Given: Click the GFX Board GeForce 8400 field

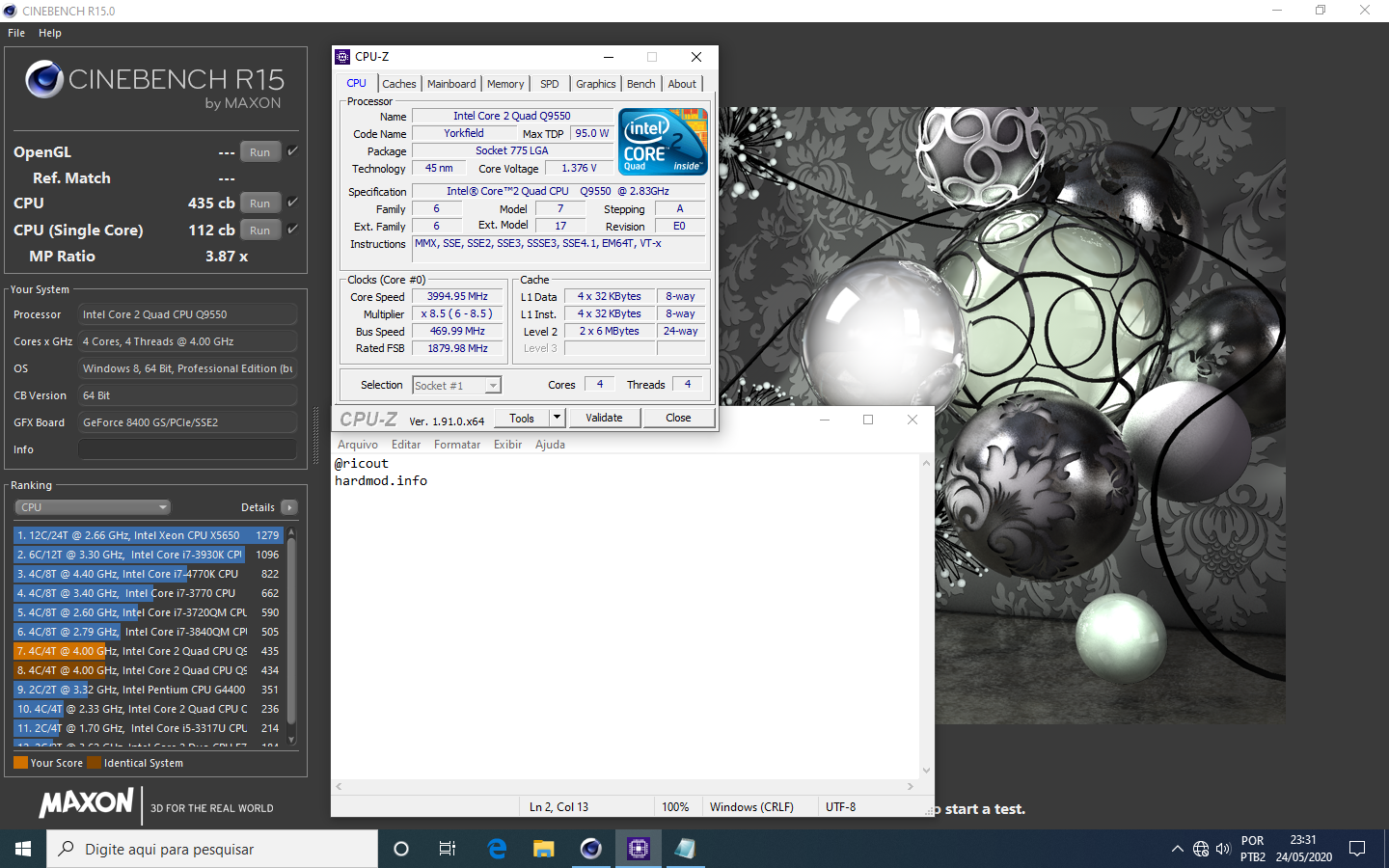Looking at the screenshot, I should 188,422.
